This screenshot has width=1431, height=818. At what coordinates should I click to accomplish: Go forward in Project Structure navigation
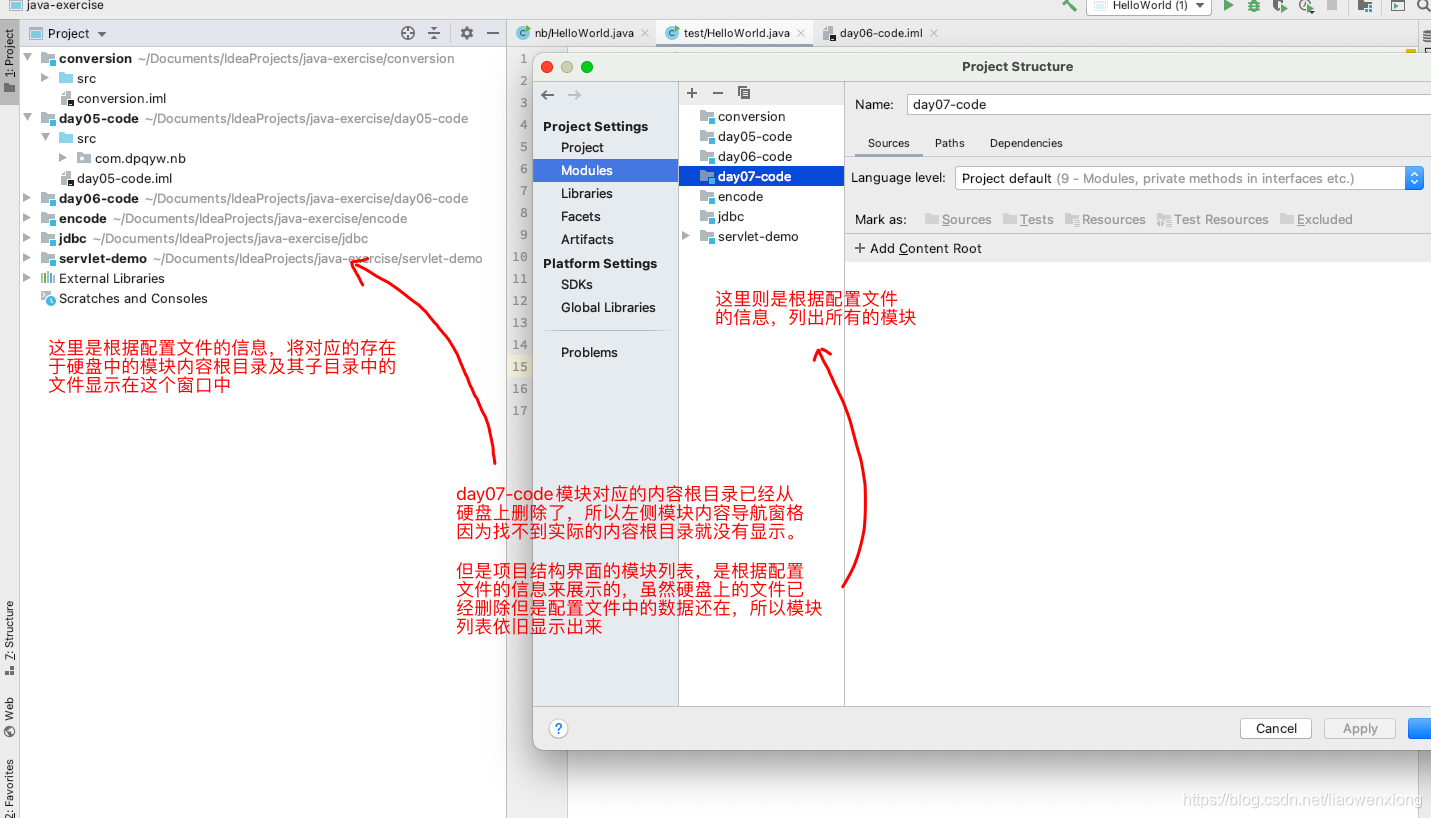click(574, 95)
